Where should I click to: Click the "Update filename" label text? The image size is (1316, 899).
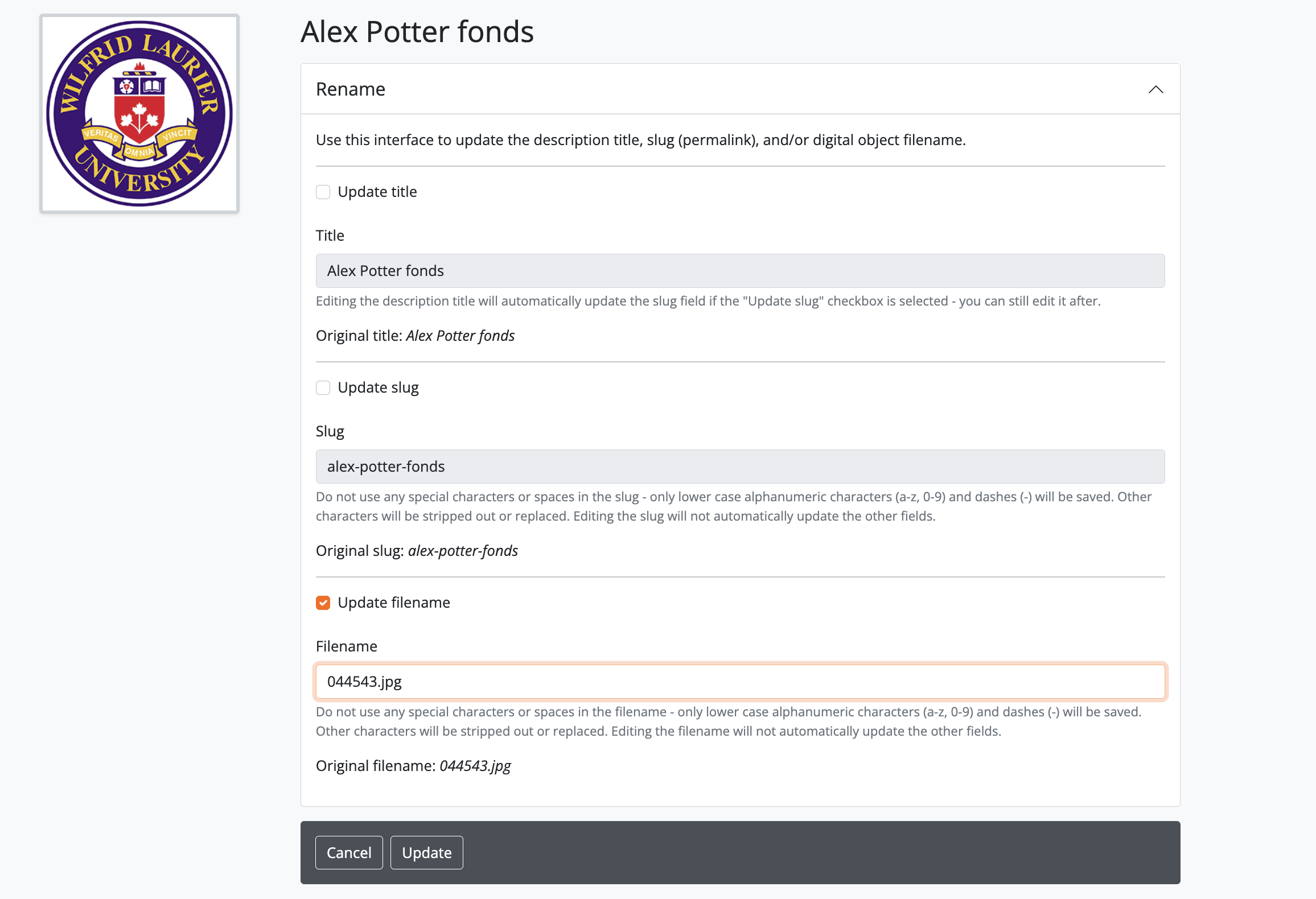pyautogui.click(x=393, y=603)
